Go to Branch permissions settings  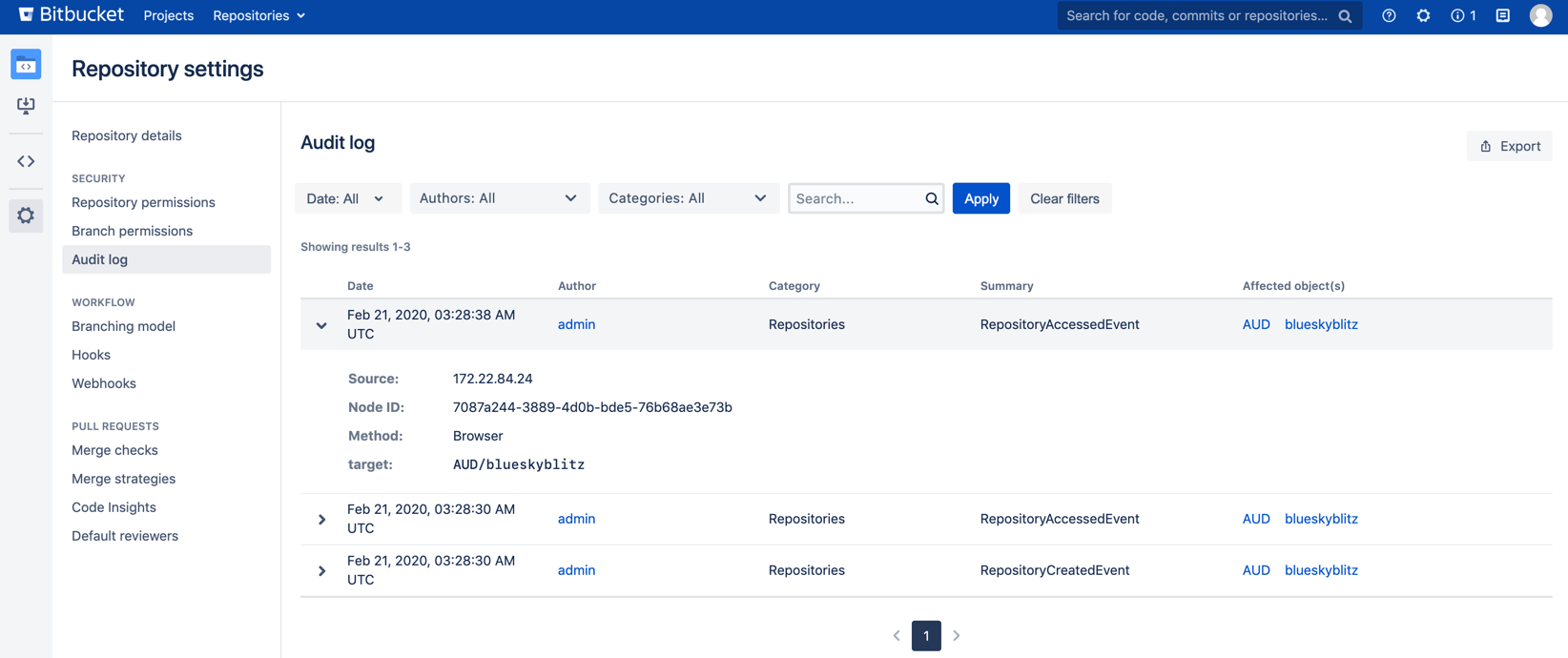click(132, 231)
